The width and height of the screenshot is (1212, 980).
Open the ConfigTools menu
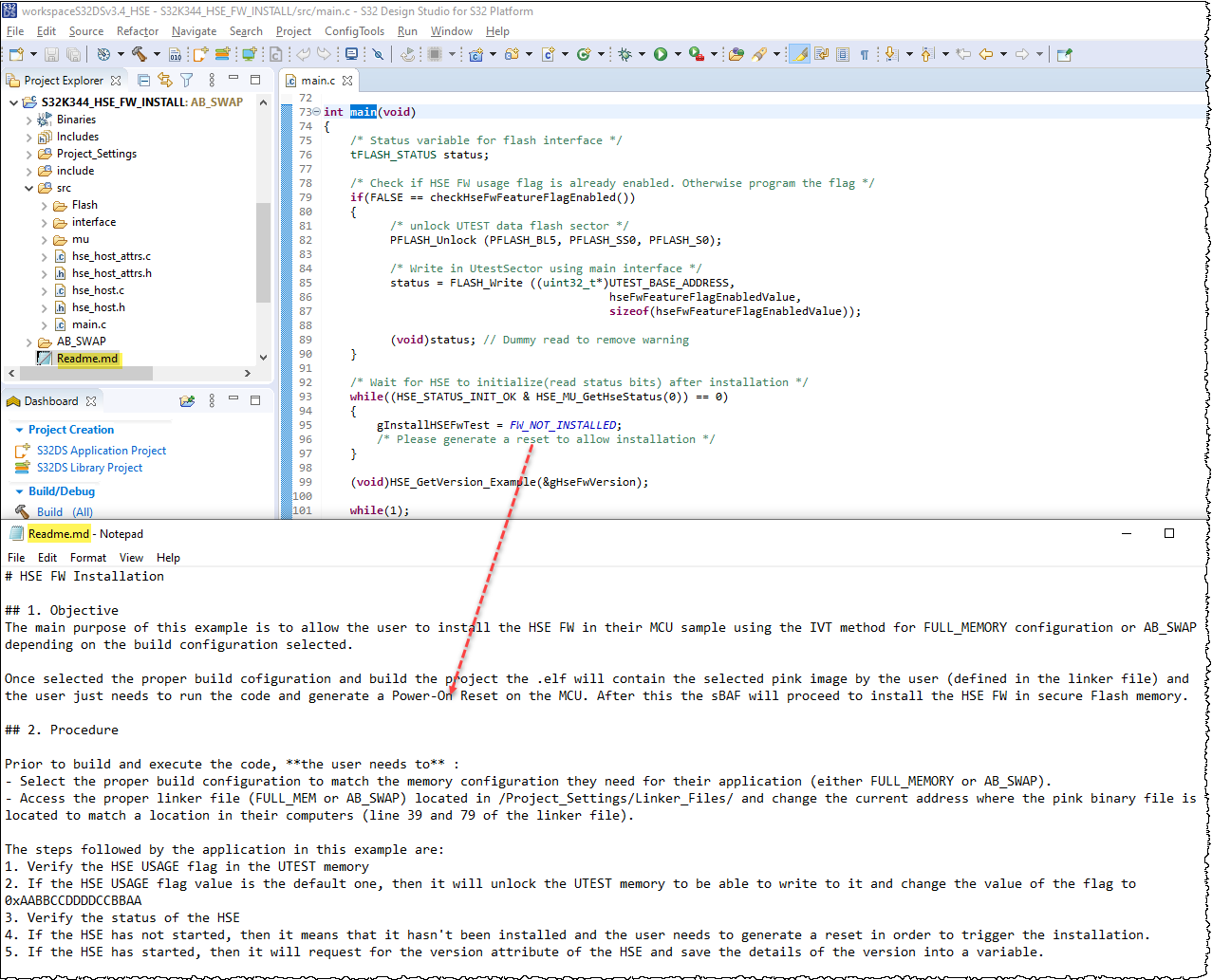pos(354,31)
